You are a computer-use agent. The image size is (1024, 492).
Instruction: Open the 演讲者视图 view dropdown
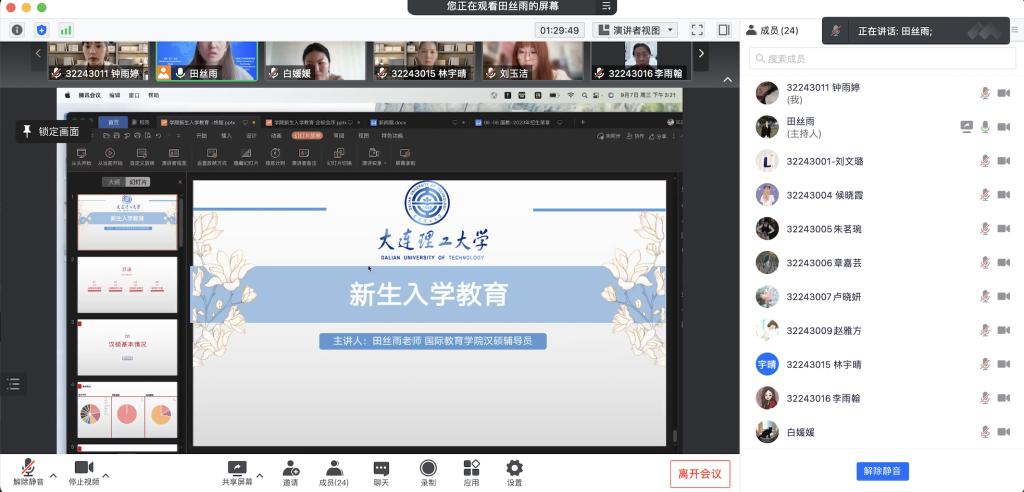pyautogui.click(x=635, y=30)
